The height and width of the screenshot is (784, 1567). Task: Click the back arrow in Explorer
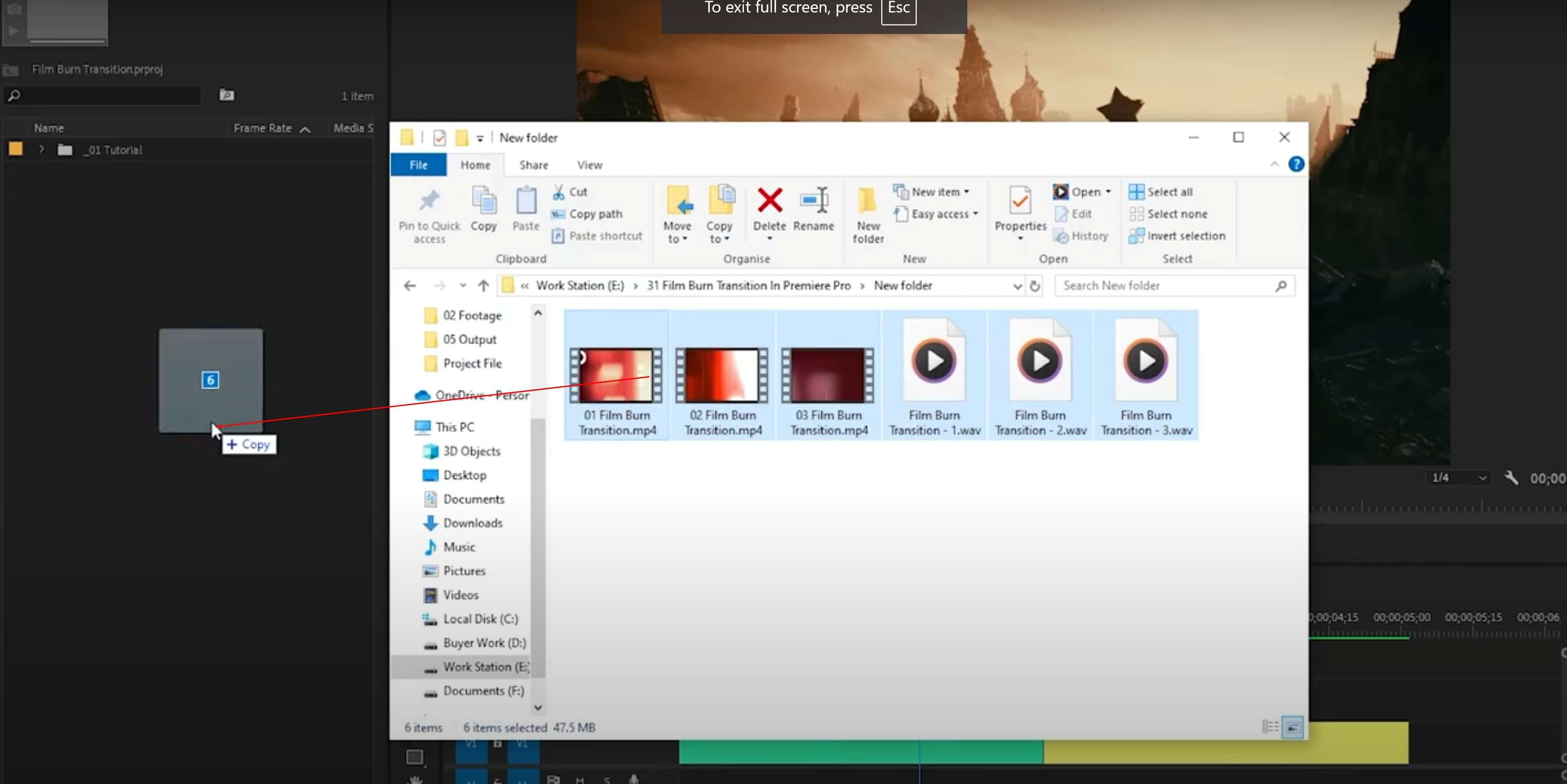[410, 286]
